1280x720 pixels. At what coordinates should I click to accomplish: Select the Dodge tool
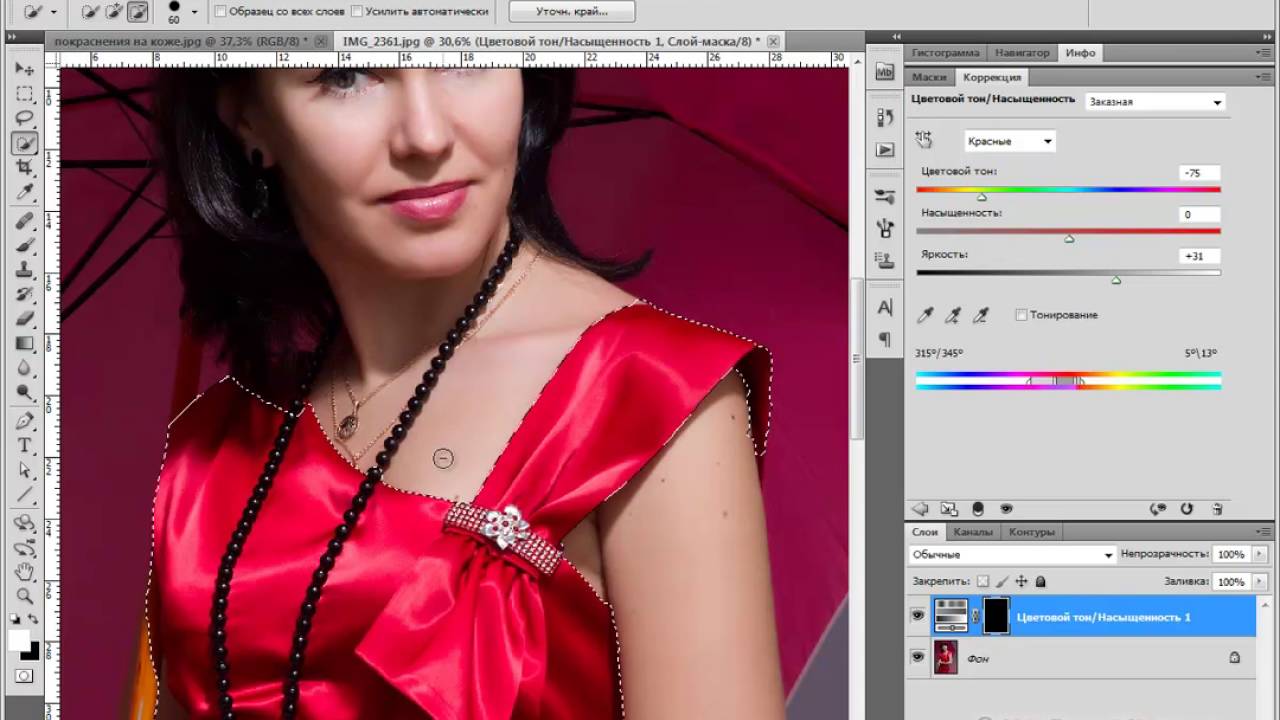point(25,393)
